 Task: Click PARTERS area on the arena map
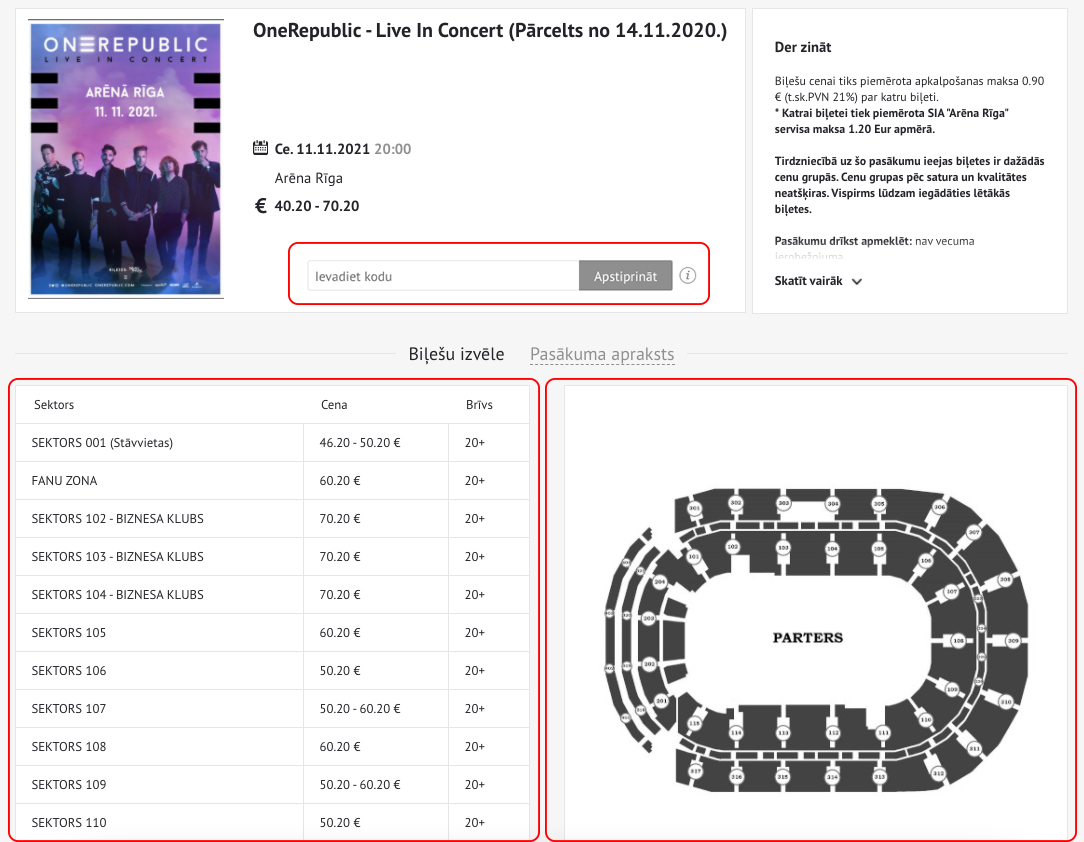[x=807, y=637]
